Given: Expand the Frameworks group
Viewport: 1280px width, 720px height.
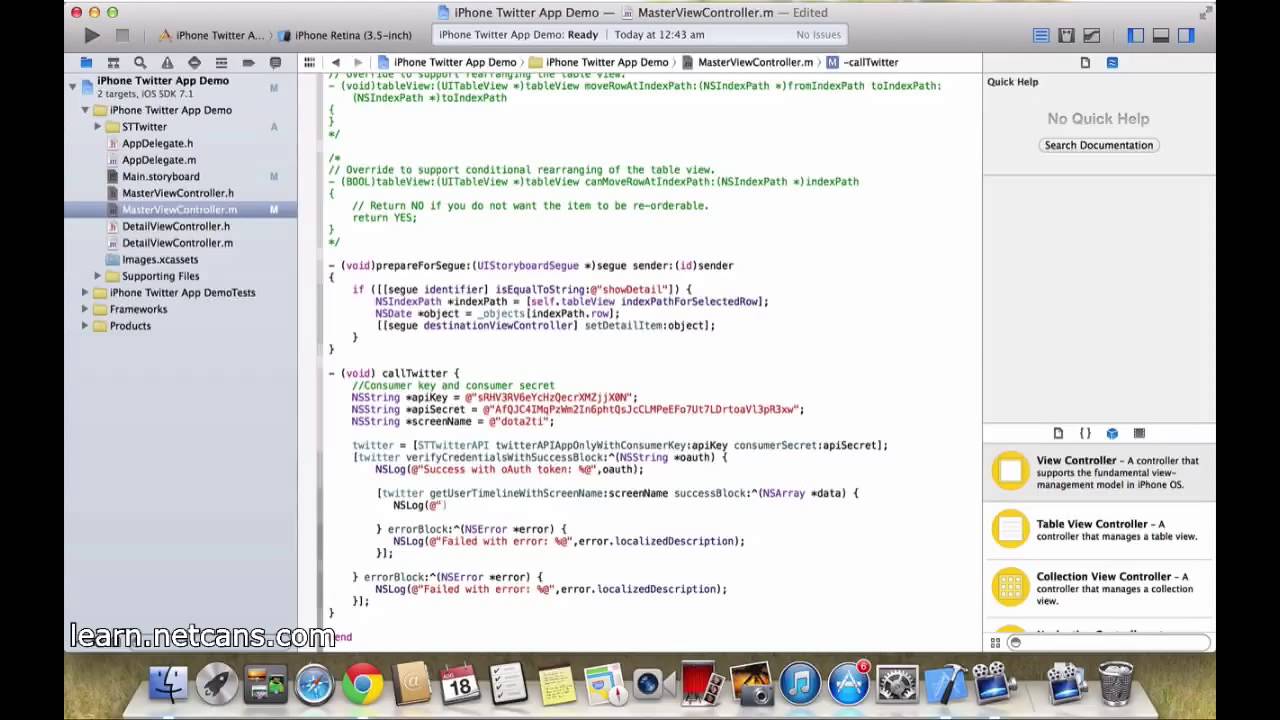Looking at the screenshot, I should tap(85, 309).
